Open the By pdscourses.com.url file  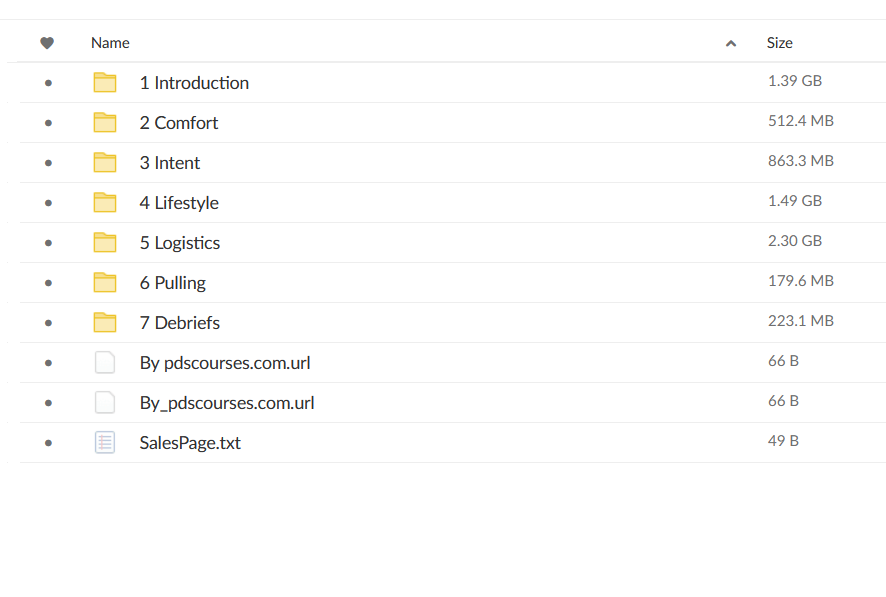coord(225,363)
